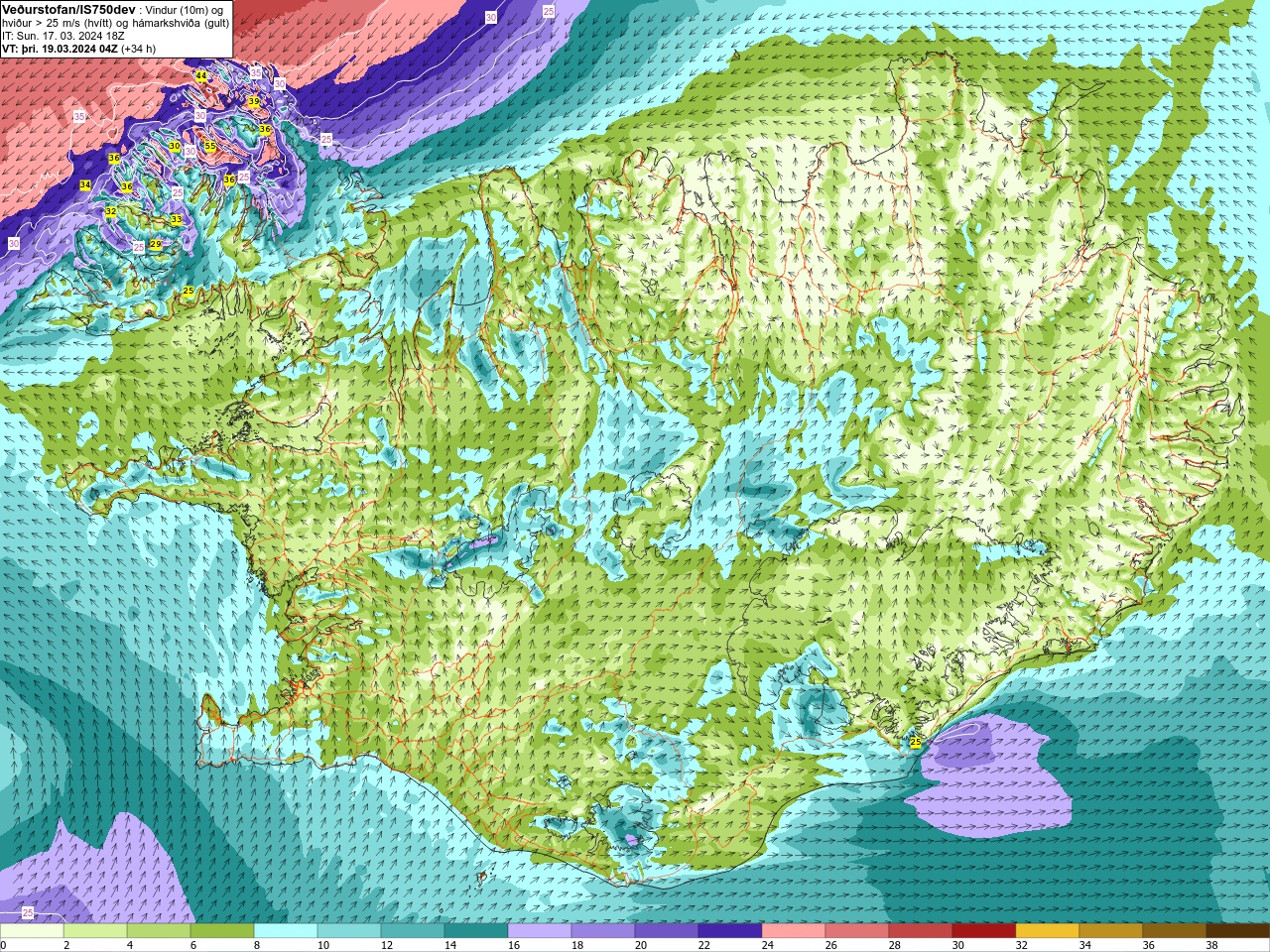Screen dimensions: 1270x952
Task: Click the dark red 30–32 legend swatch
Action: tap(984, 931)
